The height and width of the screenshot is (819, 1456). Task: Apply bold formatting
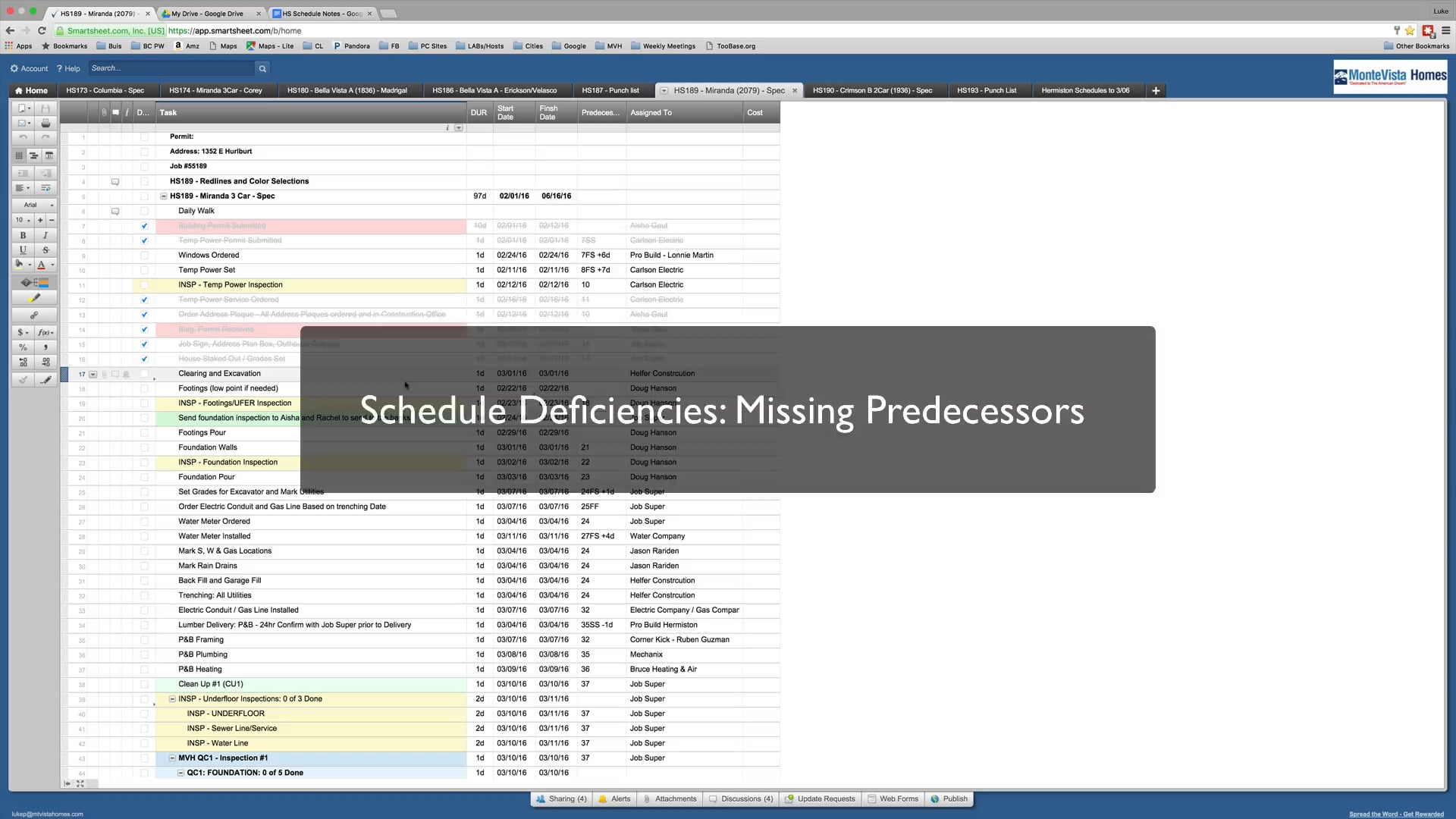coord(23,234)
